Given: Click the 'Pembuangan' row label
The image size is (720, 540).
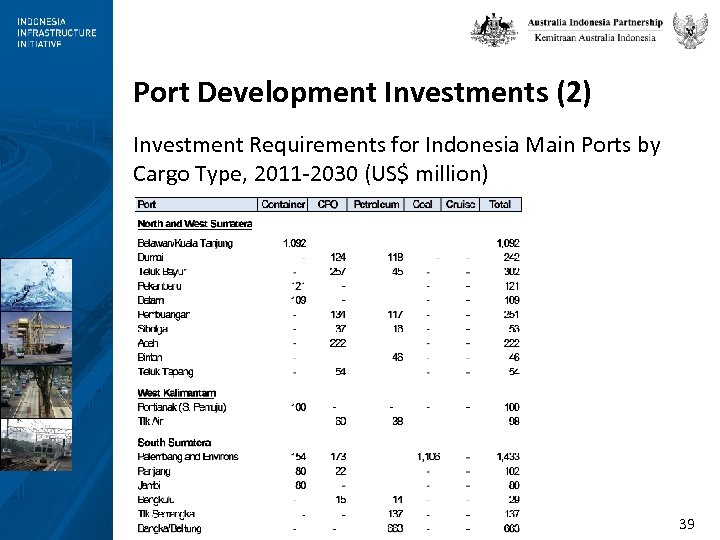Looking at the screenshot, I should click(163, 315).
